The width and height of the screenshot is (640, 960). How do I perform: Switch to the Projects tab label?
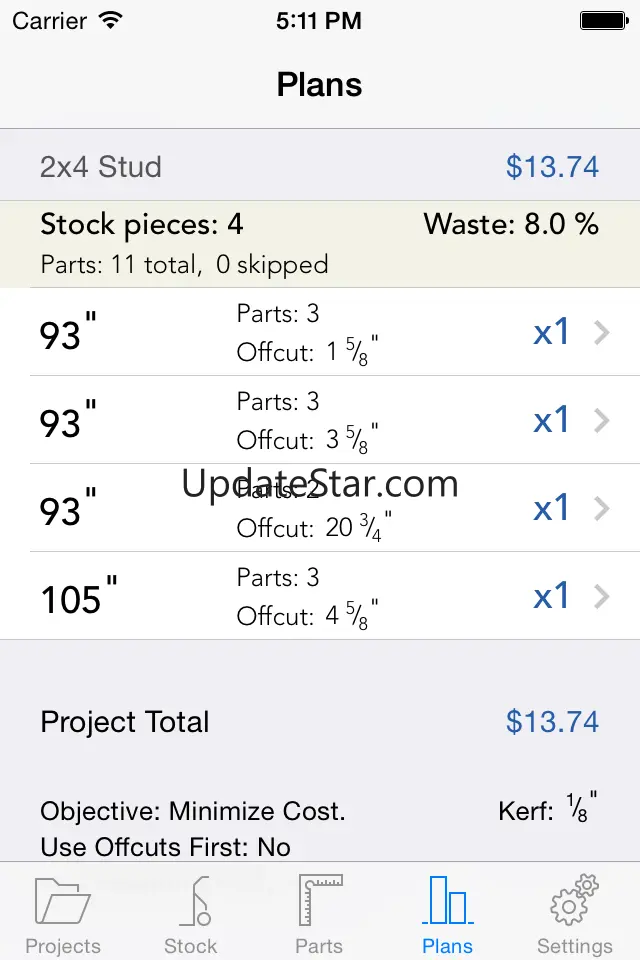[x=62, y=946]
